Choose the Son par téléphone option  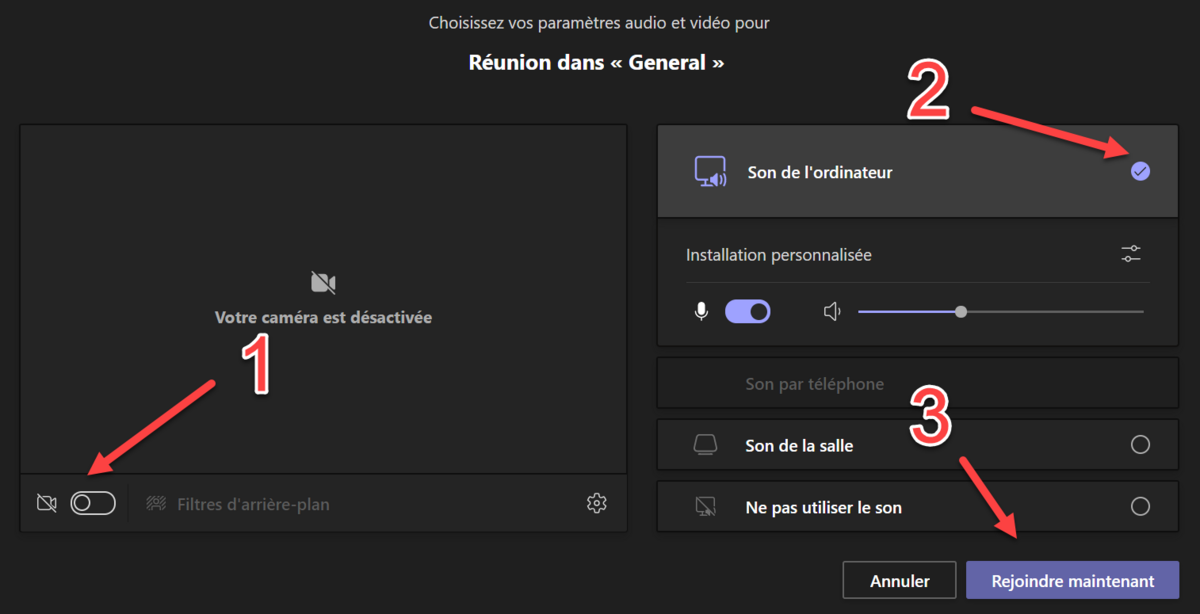click(917, 384)
